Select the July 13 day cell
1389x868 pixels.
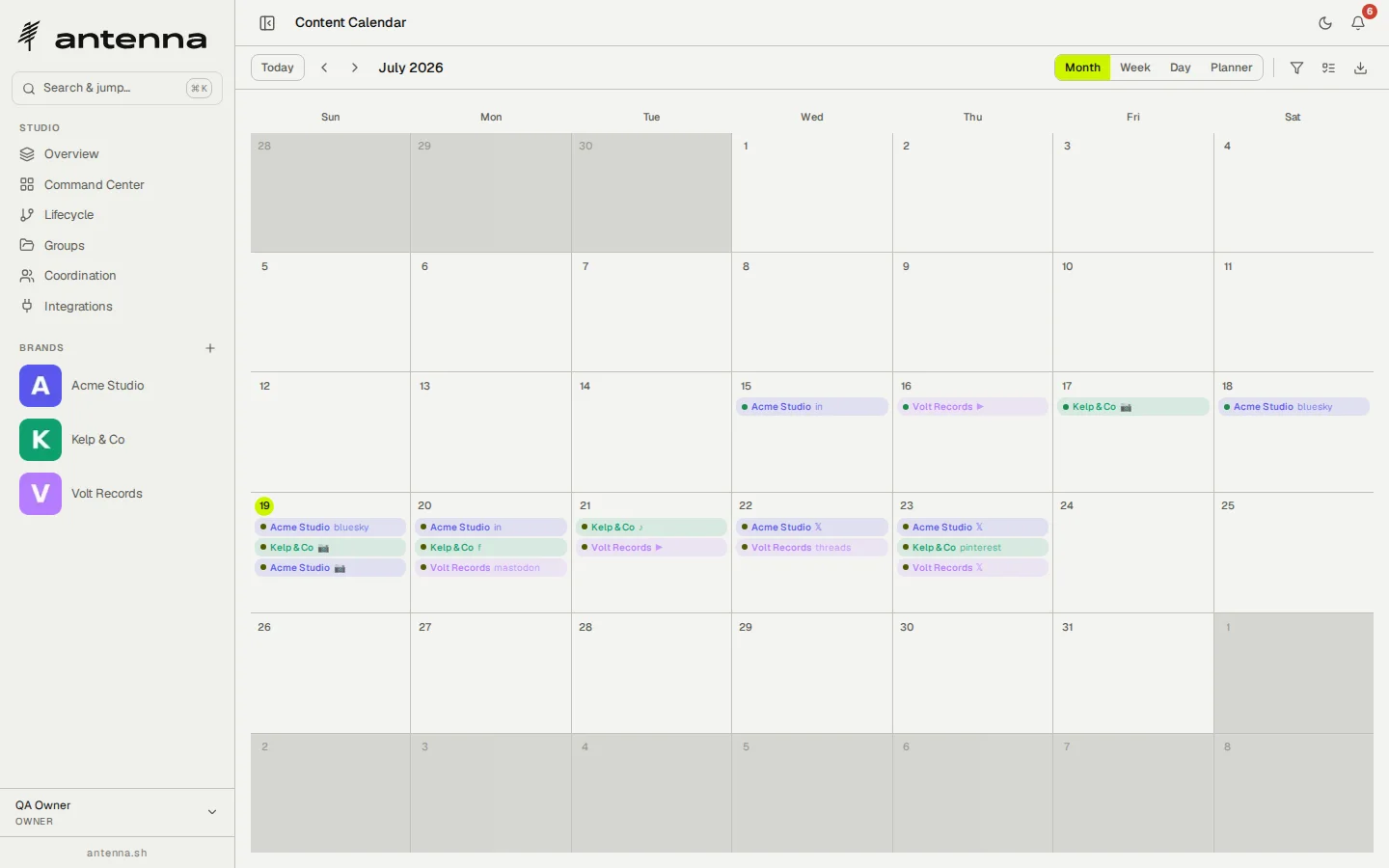[x=491, y=432]
